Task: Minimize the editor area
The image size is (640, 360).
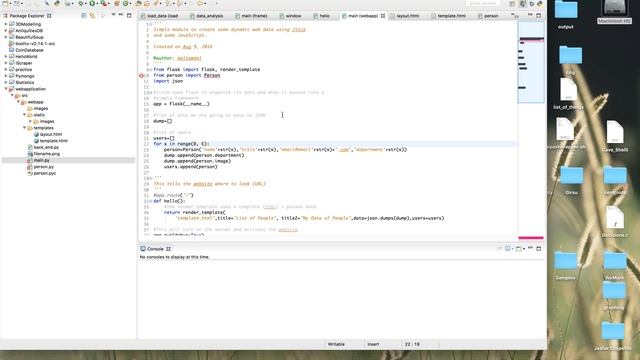Action: (x=530, y=14)
